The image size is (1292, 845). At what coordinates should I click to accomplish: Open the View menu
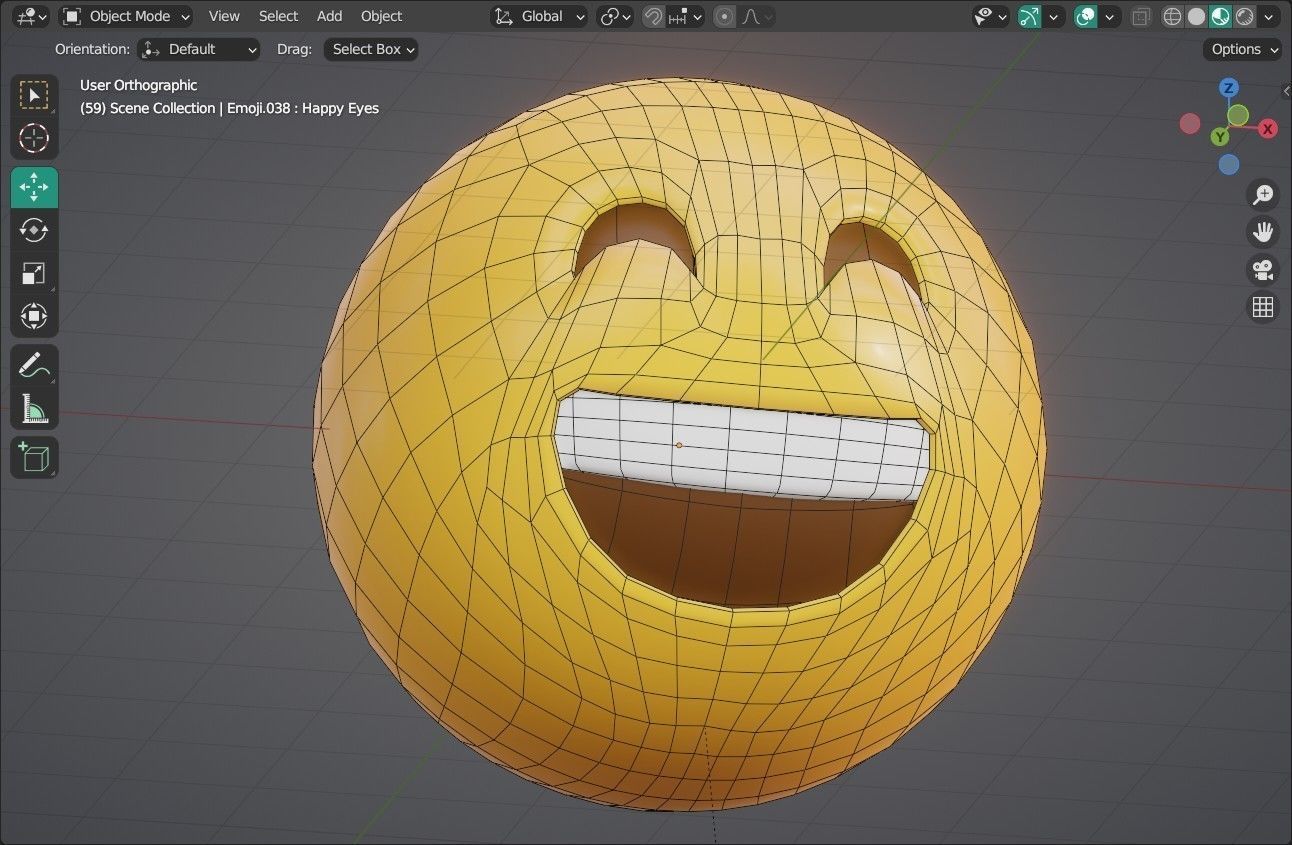pos(224,16)
